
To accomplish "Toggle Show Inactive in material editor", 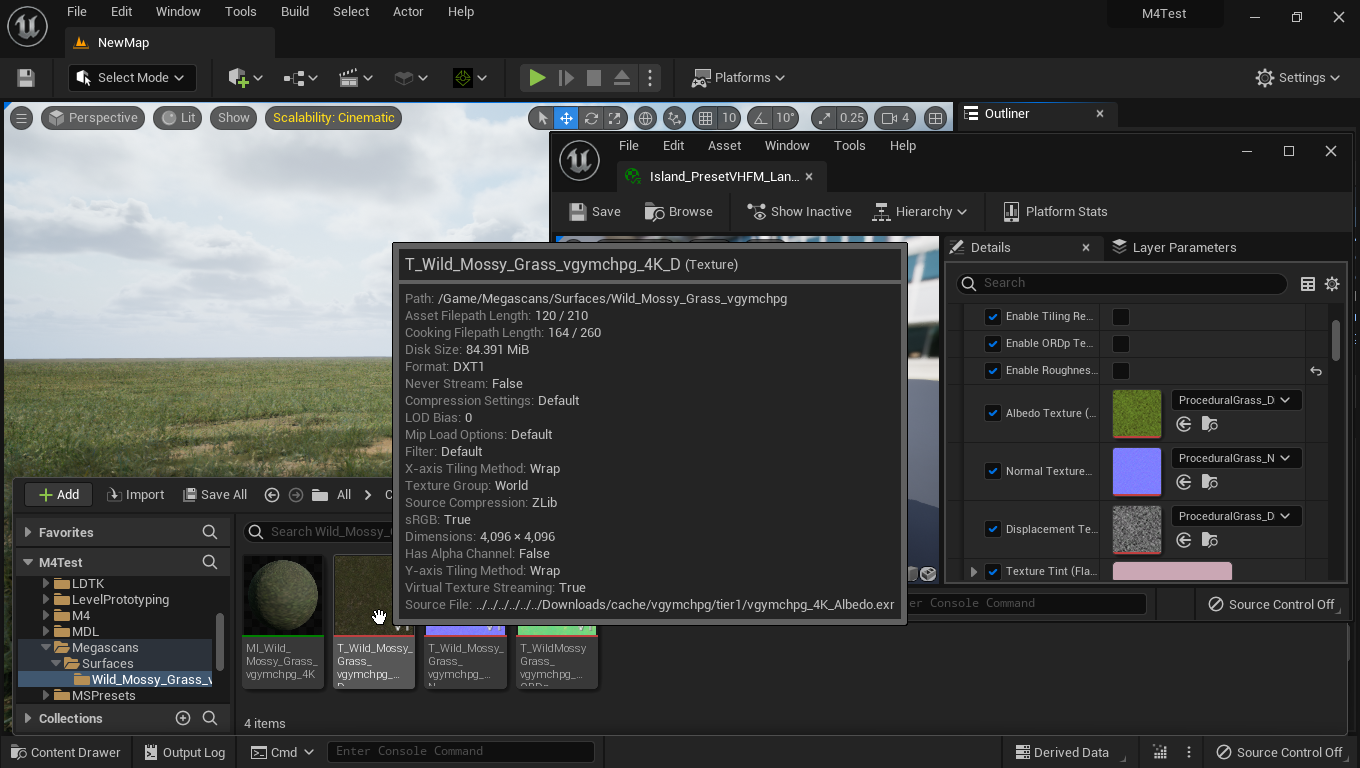I will click(x=798, y=212).
